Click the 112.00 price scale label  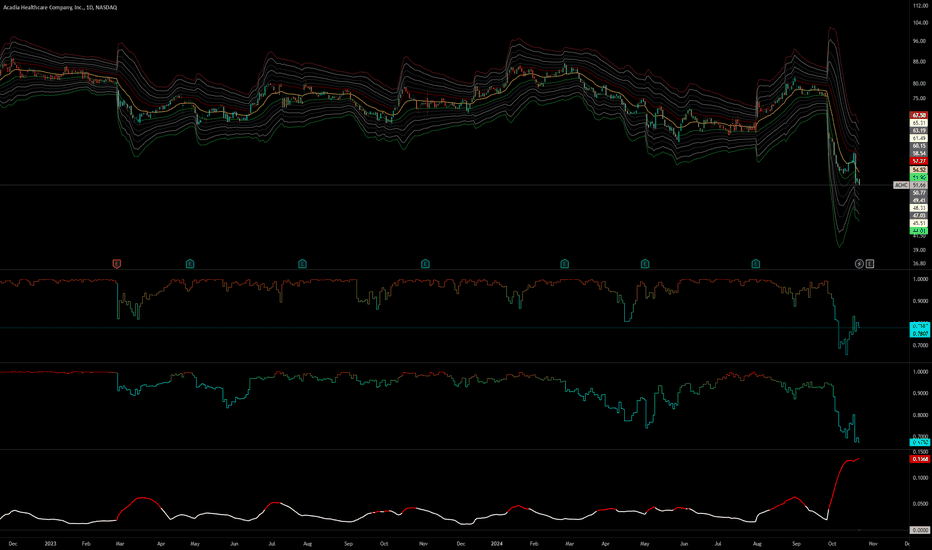point(920,5)
